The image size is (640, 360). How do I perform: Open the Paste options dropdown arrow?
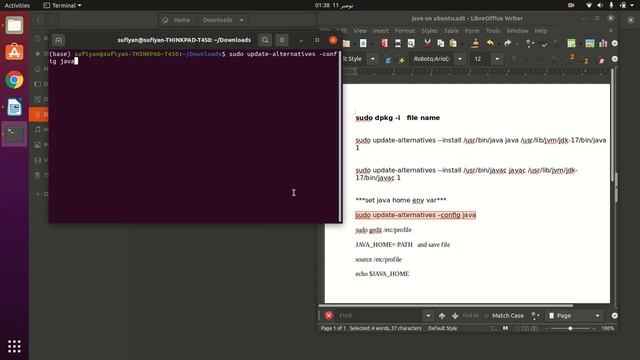[462, 44]
